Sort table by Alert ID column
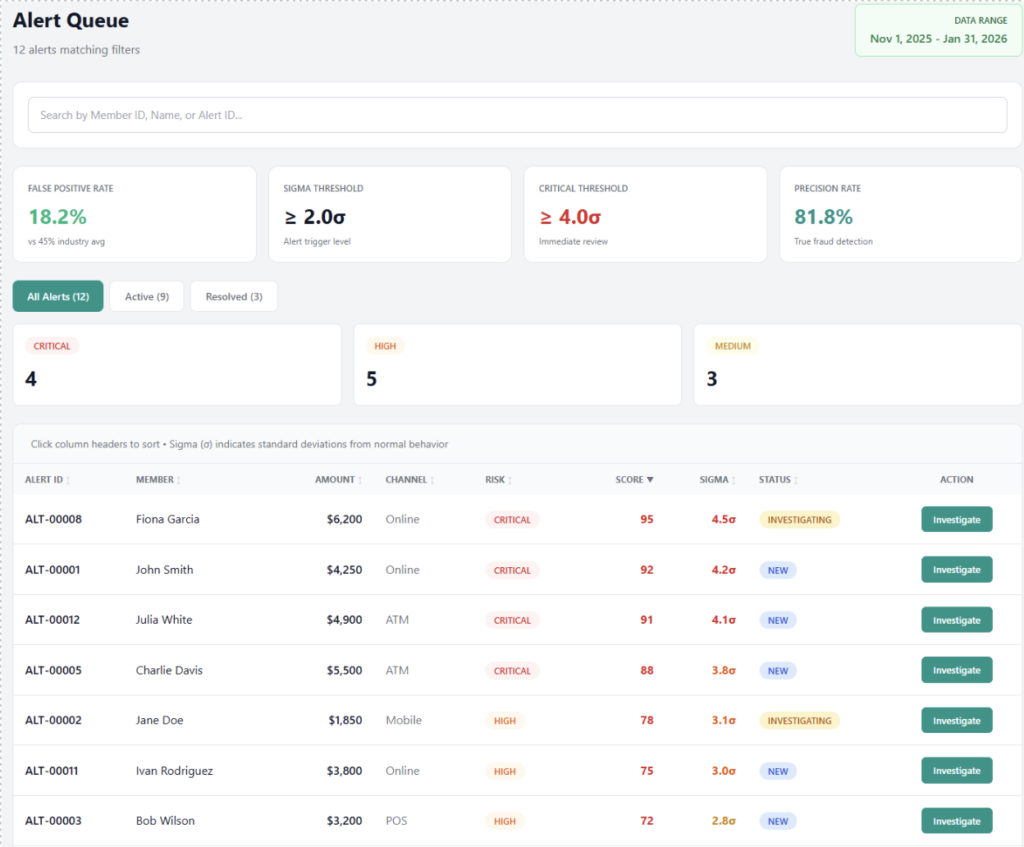 click(47, 479)
